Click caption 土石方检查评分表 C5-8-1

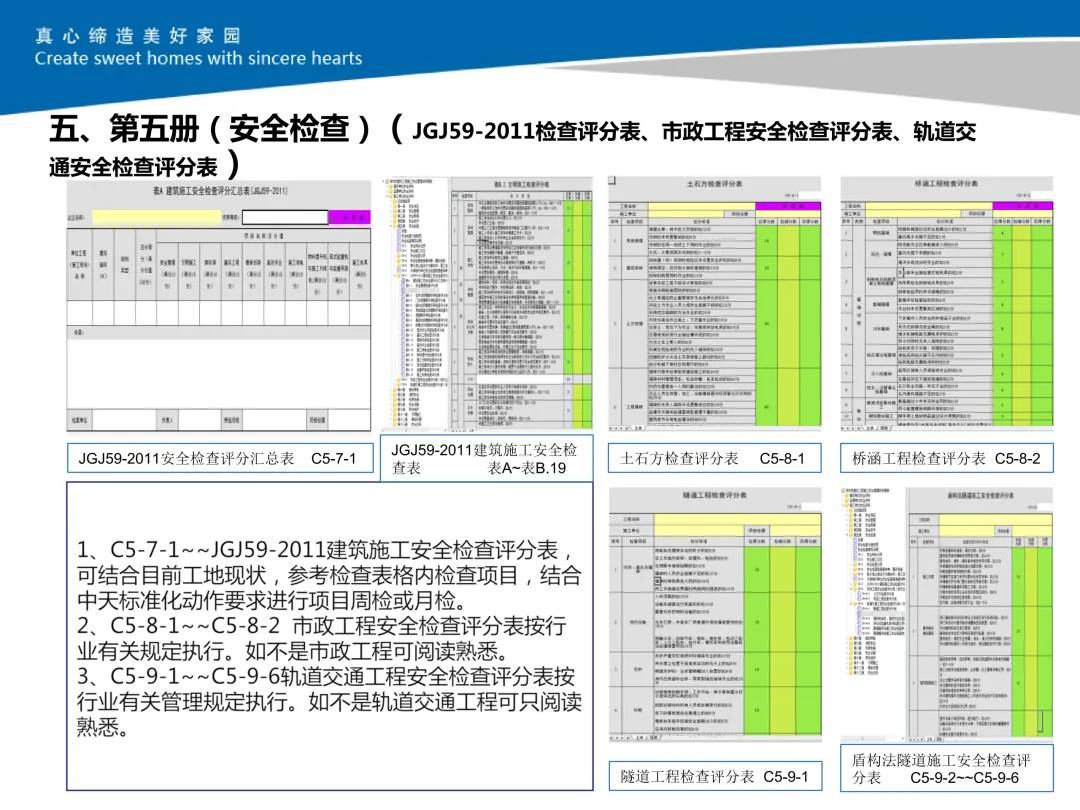pos(715,459)
